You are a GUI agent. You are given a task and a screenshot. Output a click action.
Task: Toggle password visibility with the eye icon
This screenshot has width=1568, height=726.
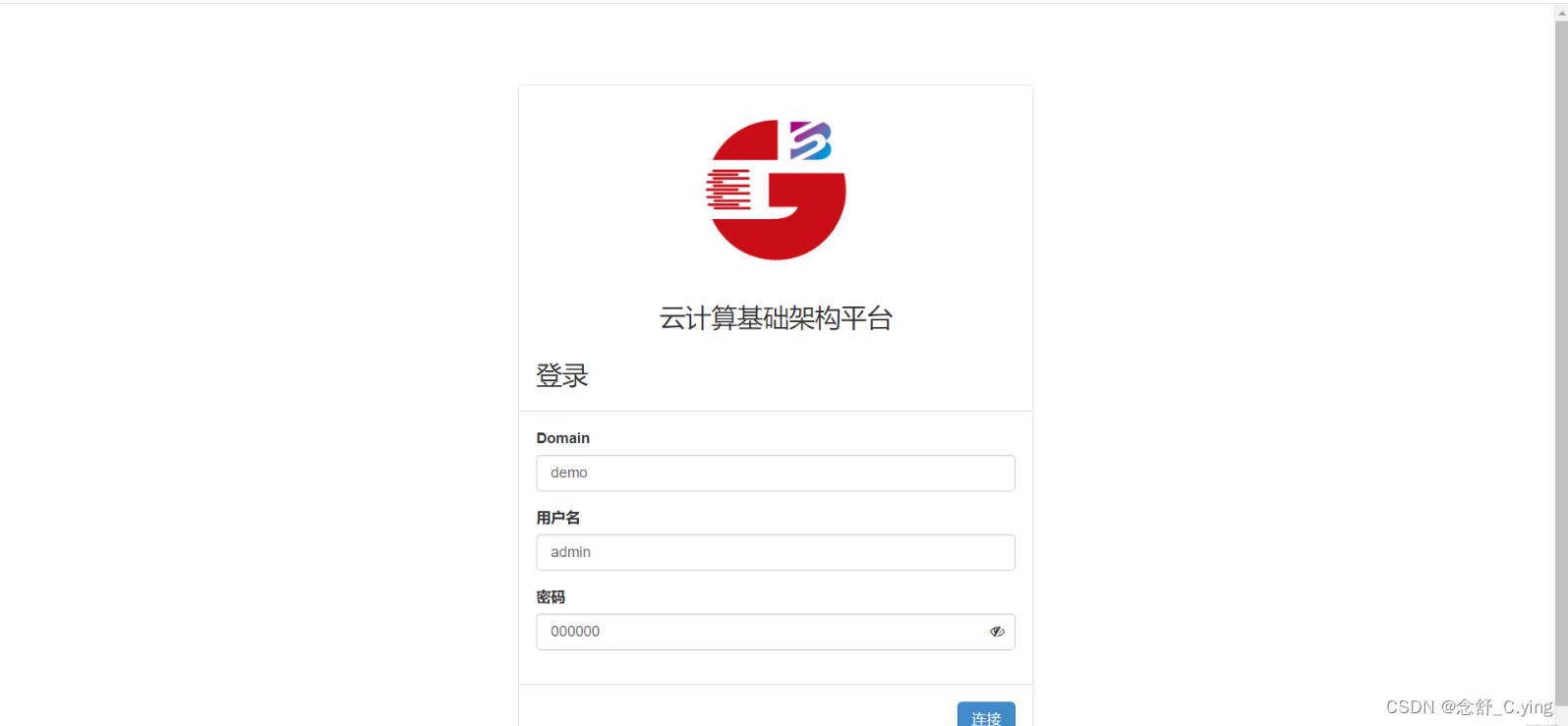click(x=997, y=632)
